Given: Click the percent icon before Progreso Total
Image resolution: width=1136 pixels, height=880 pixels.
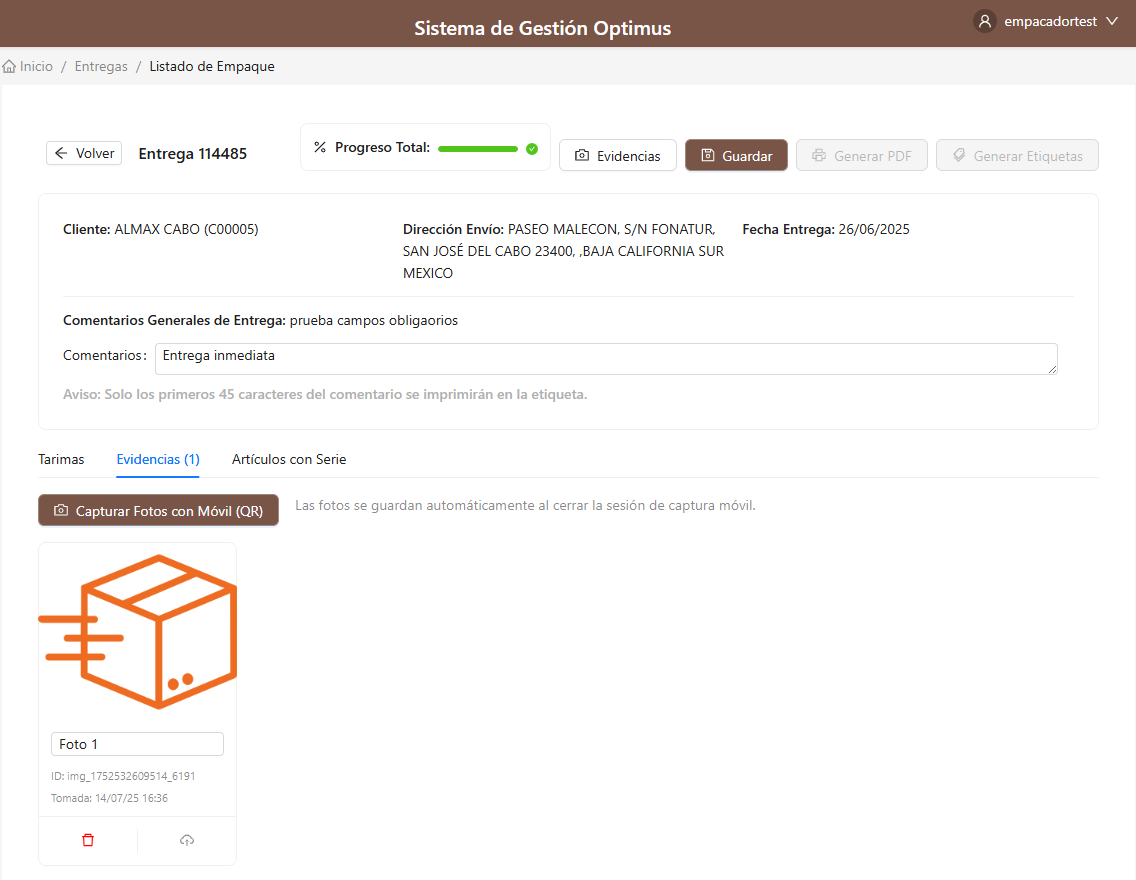Looking at the screenshot, I should coord(320,147).
